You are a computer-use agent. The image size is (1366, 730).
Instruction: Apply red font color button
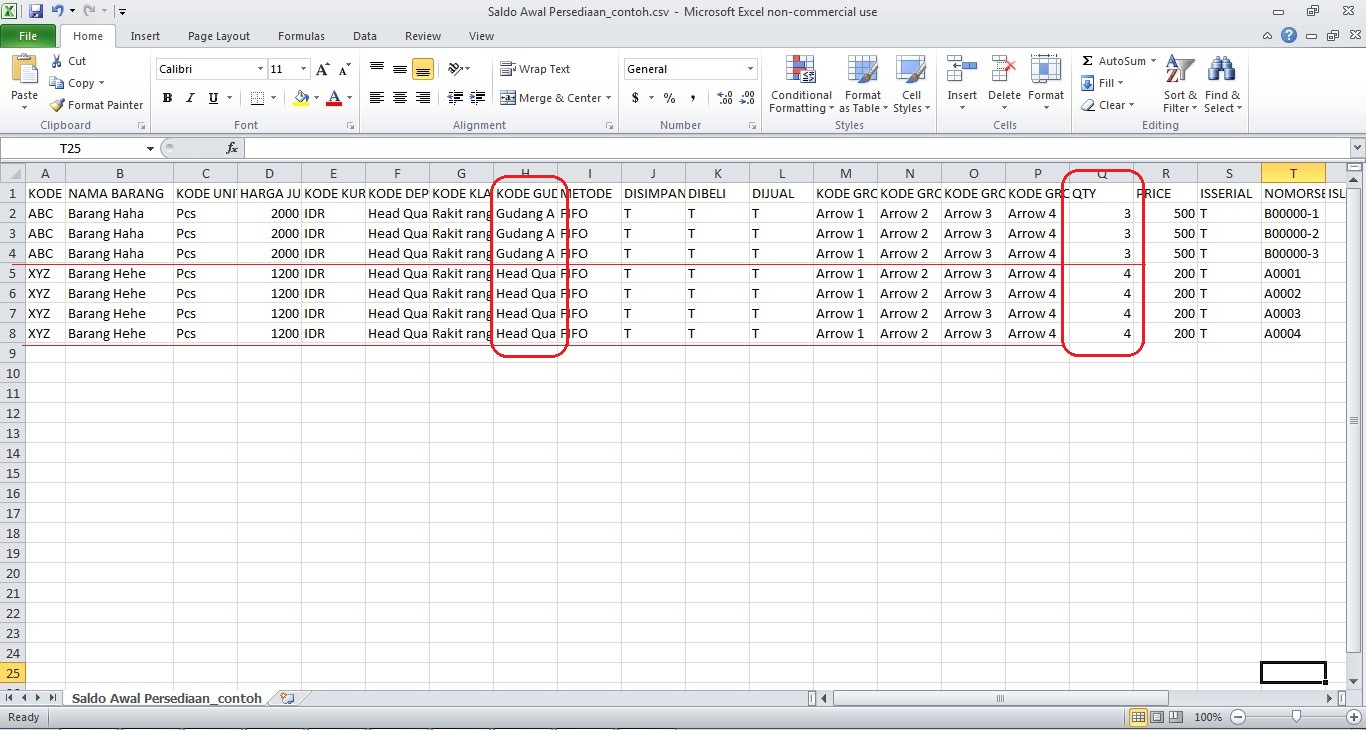click(x=334, y=98)
